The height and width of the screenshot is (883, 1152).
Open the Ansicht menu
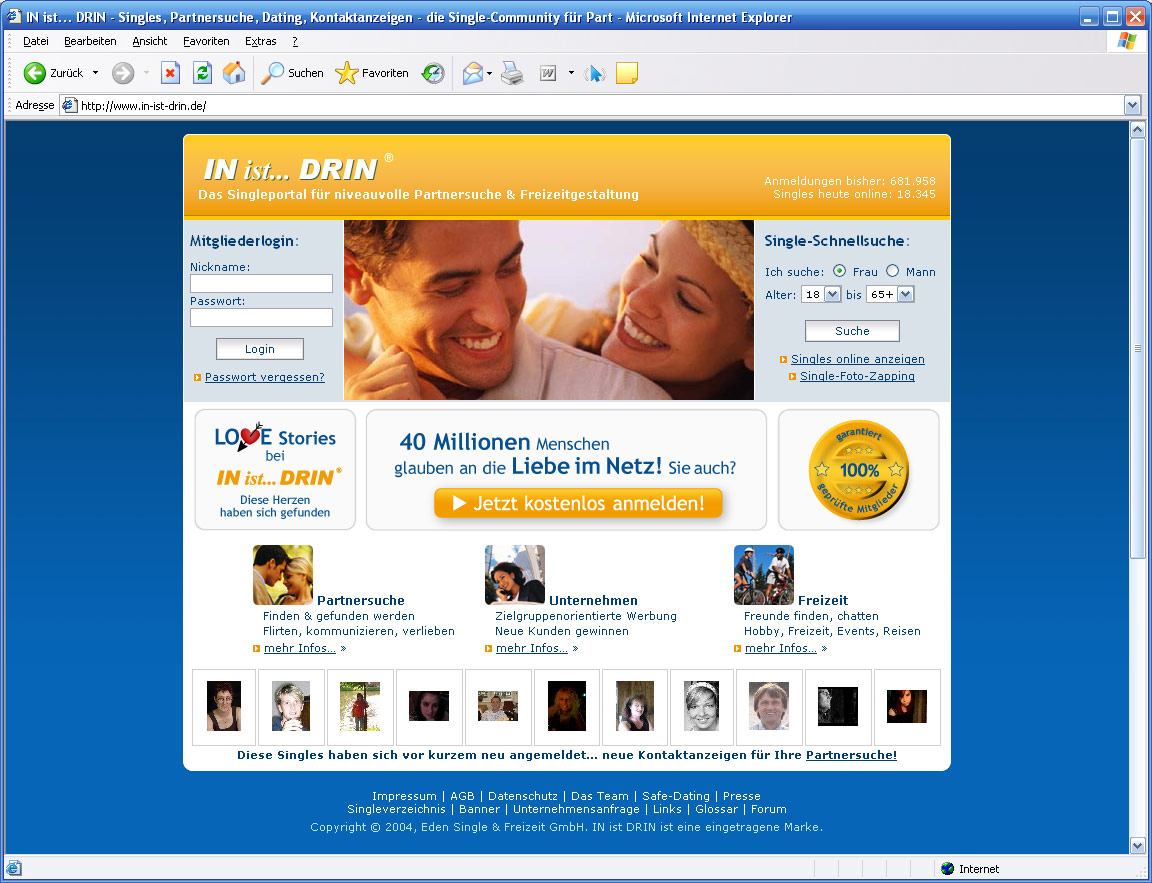pyautogui.click(x=150, y=41)
